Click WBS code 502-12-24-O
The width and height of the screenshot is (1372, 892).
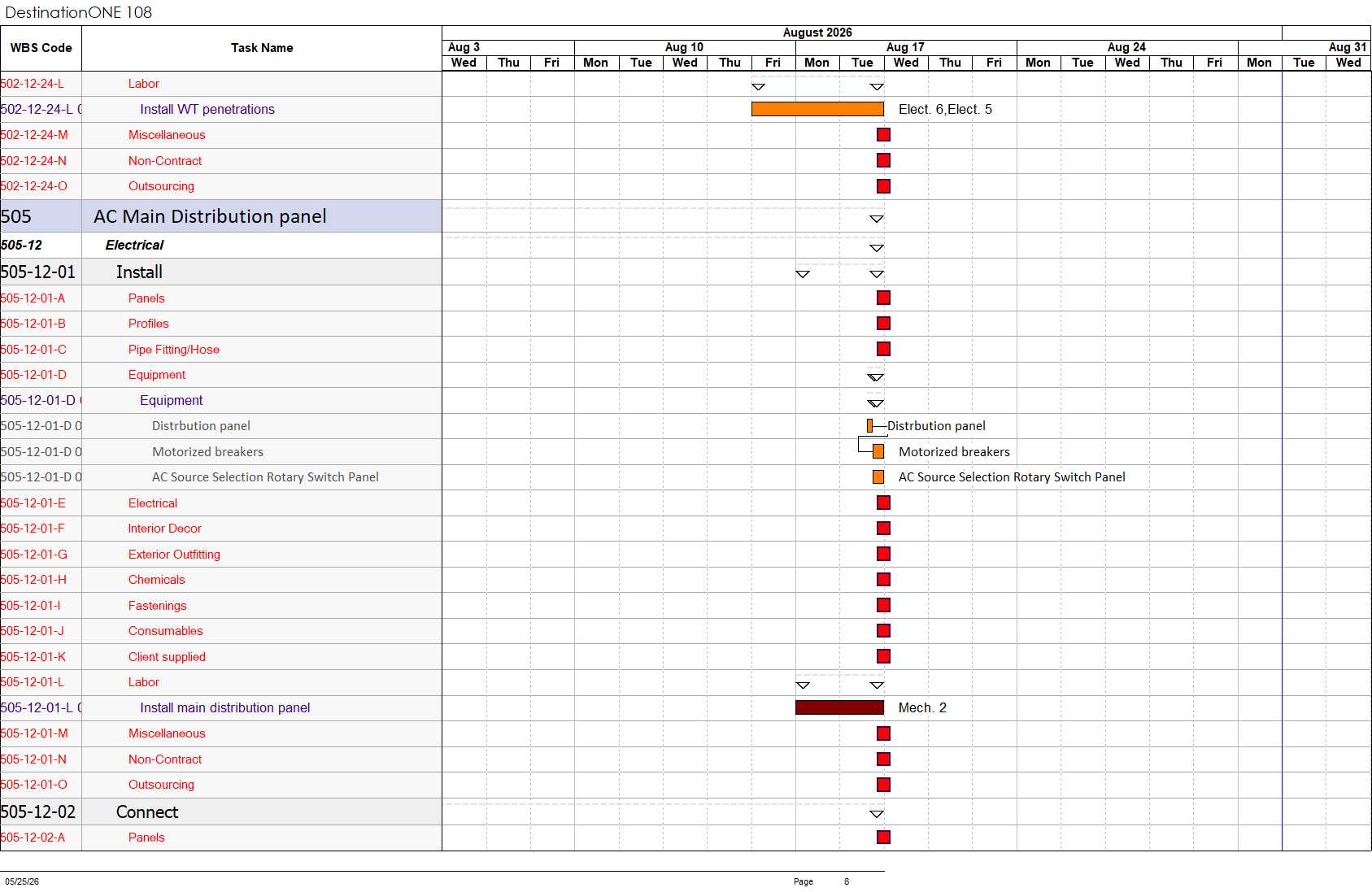point(34,186)
